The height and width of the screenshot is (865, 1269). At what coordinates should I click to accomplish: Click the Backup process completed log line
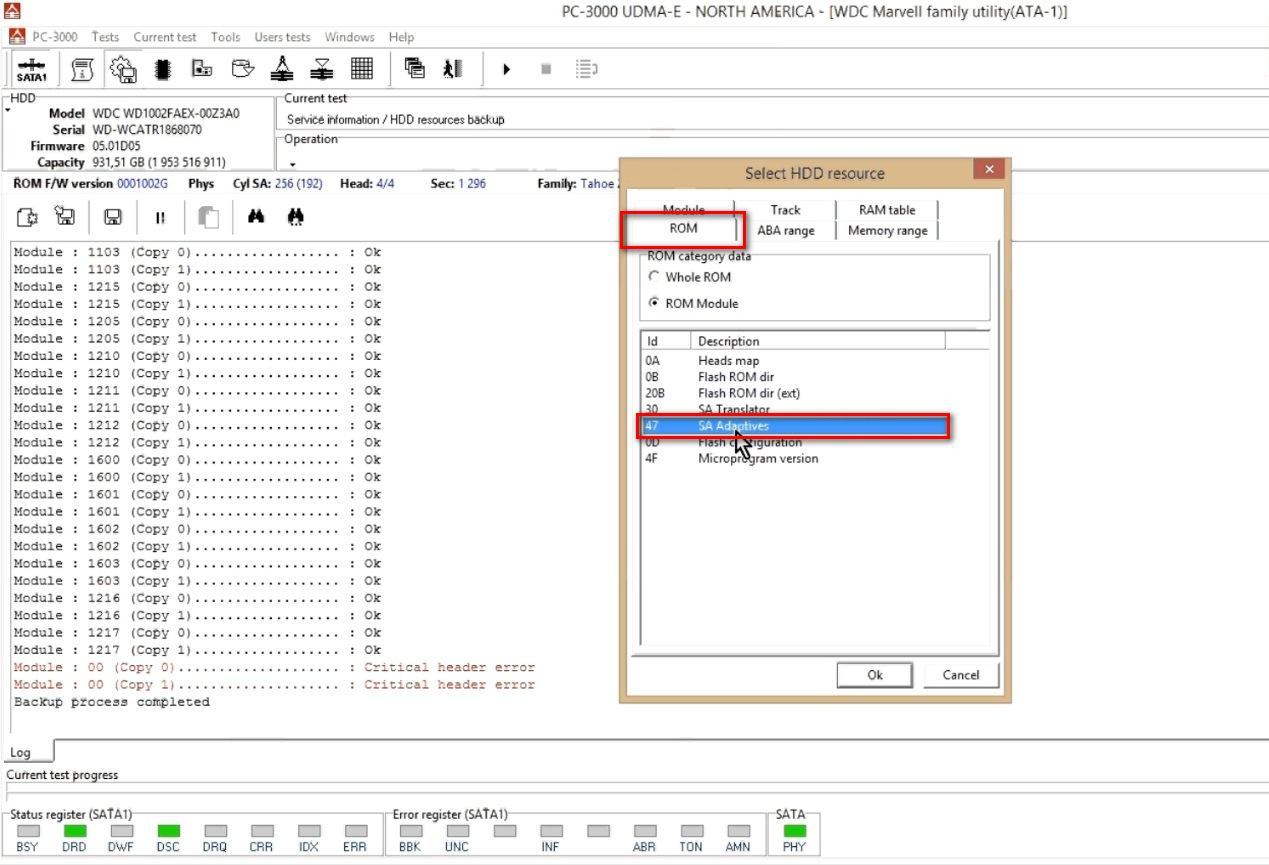(112, 702)
